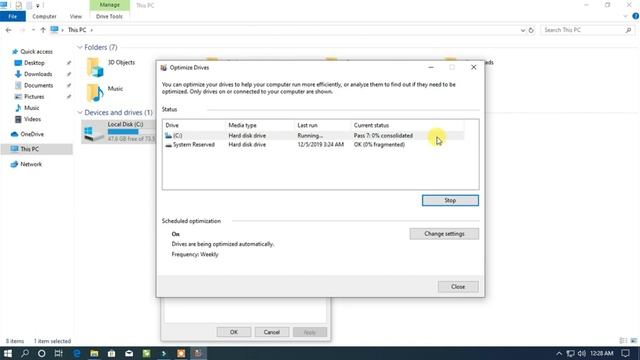Open the Windows Start menu
640x360 pixels.
pos(7,353)
